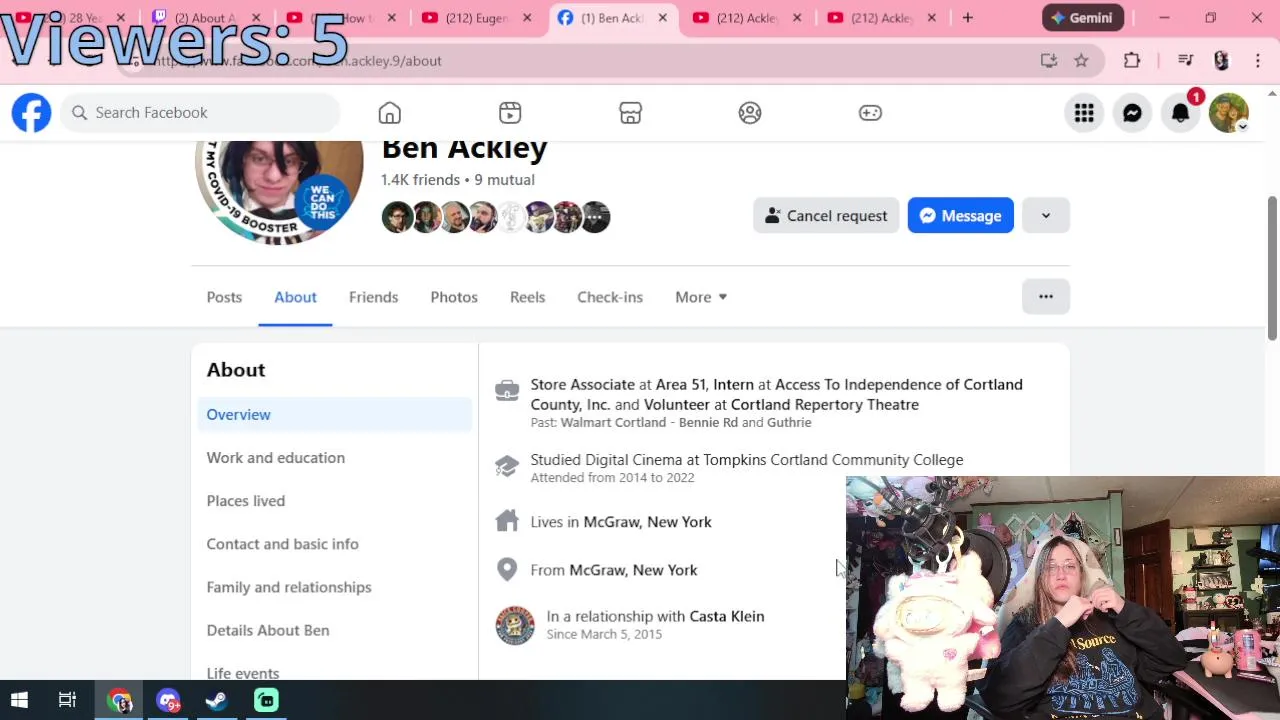This screenshot has width=1280, height=720.
Task: Click the Steam icon in taskbar
Action: pos(216,700)
